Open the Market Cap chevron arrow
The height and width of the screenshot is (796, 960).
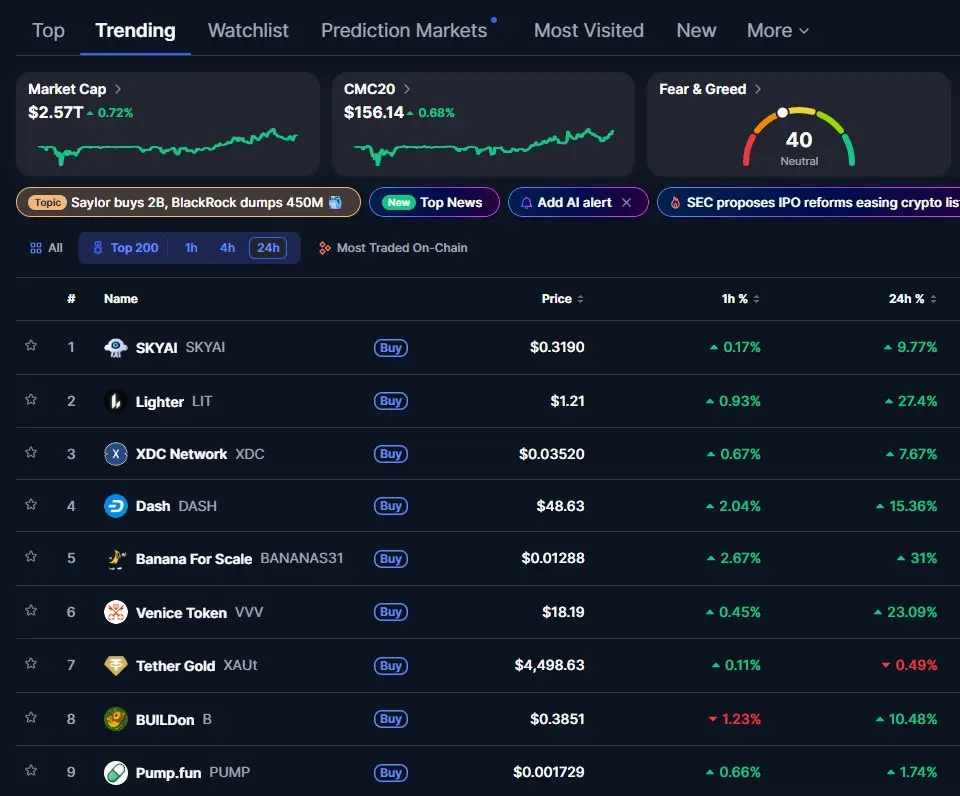click(x=118, y=89)
